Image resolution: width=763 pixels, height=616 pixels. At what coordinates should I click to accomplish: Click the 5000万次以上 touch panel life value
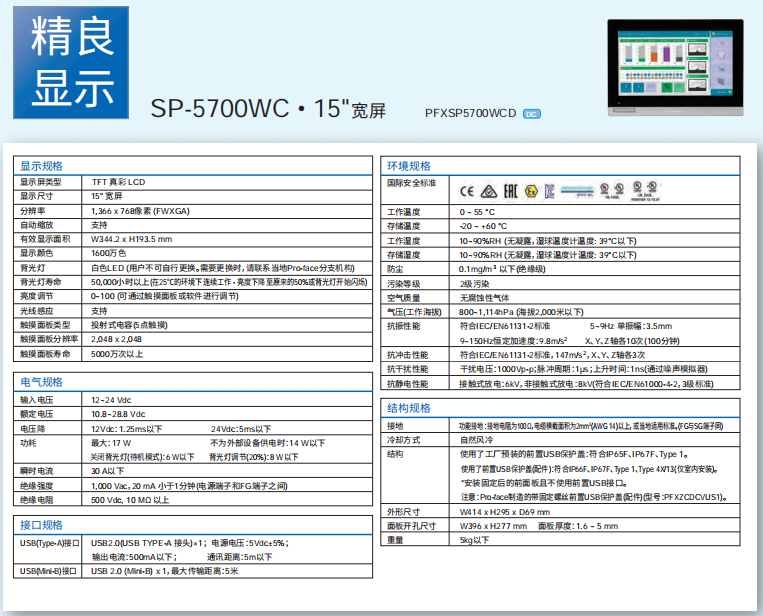(x=117, y=354)
